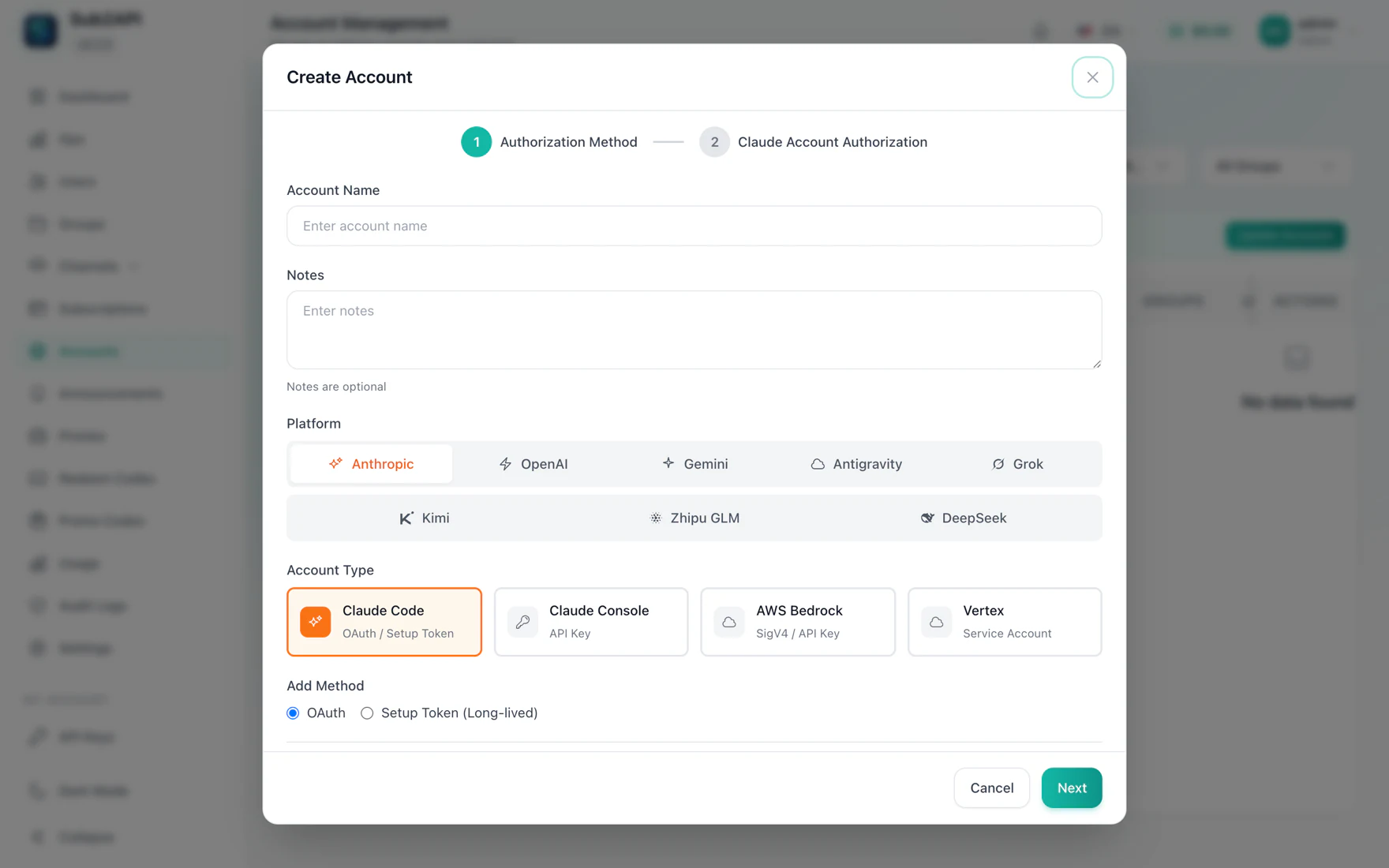Image resolution: width=1389 pixels, height=868 pixels.
Task: Select the Anthropic platform tab
Action: (x=371, y=464)
